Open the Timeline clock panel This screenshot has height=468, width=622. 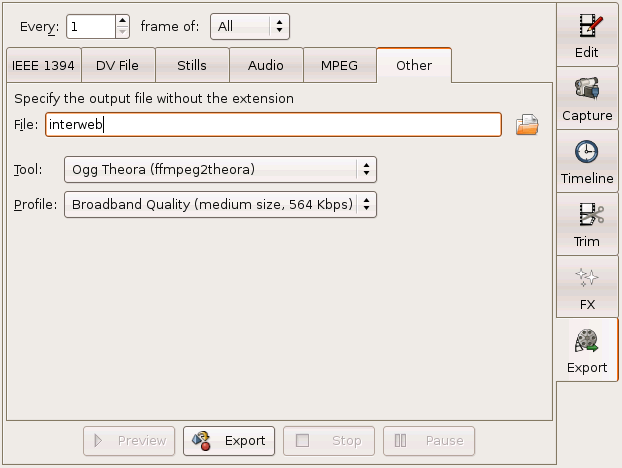[x=587, y=162]
